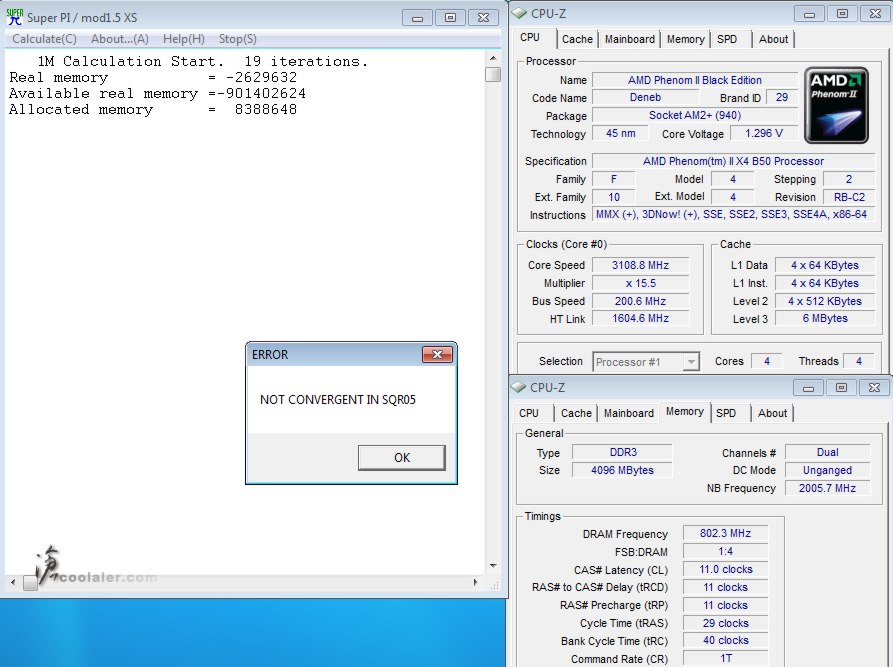Image resolution: width=893 pixels, height=667 pixels.
Task: Select the Mainboard tab in the CPU-Z processor window
Action: [x=629, y=39]
